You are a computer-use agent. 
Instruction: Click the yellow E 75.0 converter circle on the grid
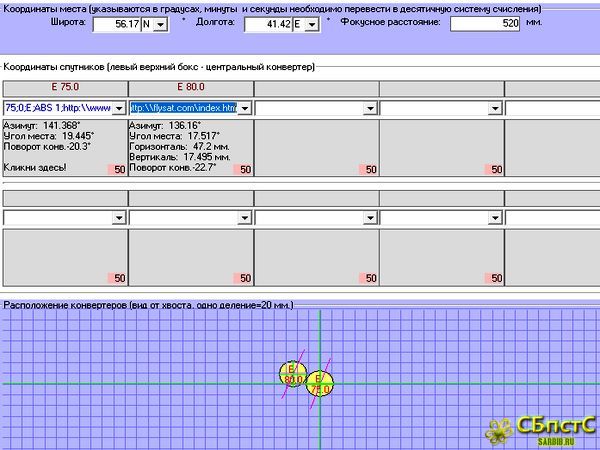point(320,383)
